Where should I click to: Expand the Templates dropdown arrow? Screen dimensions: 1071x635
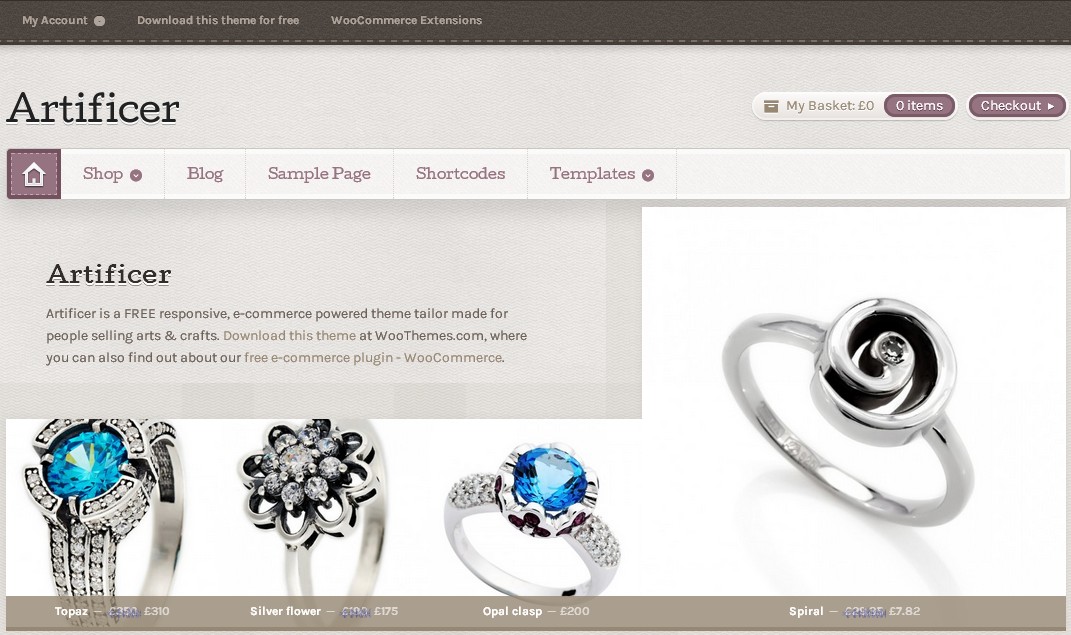pos(648,175)
